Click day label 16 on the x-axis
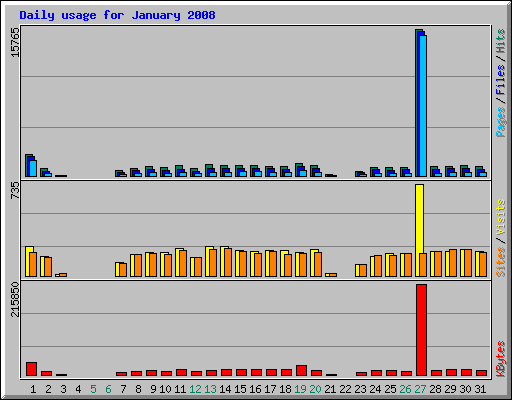The height and width of the screenshot is (400, 512). (x=255, y=389)
